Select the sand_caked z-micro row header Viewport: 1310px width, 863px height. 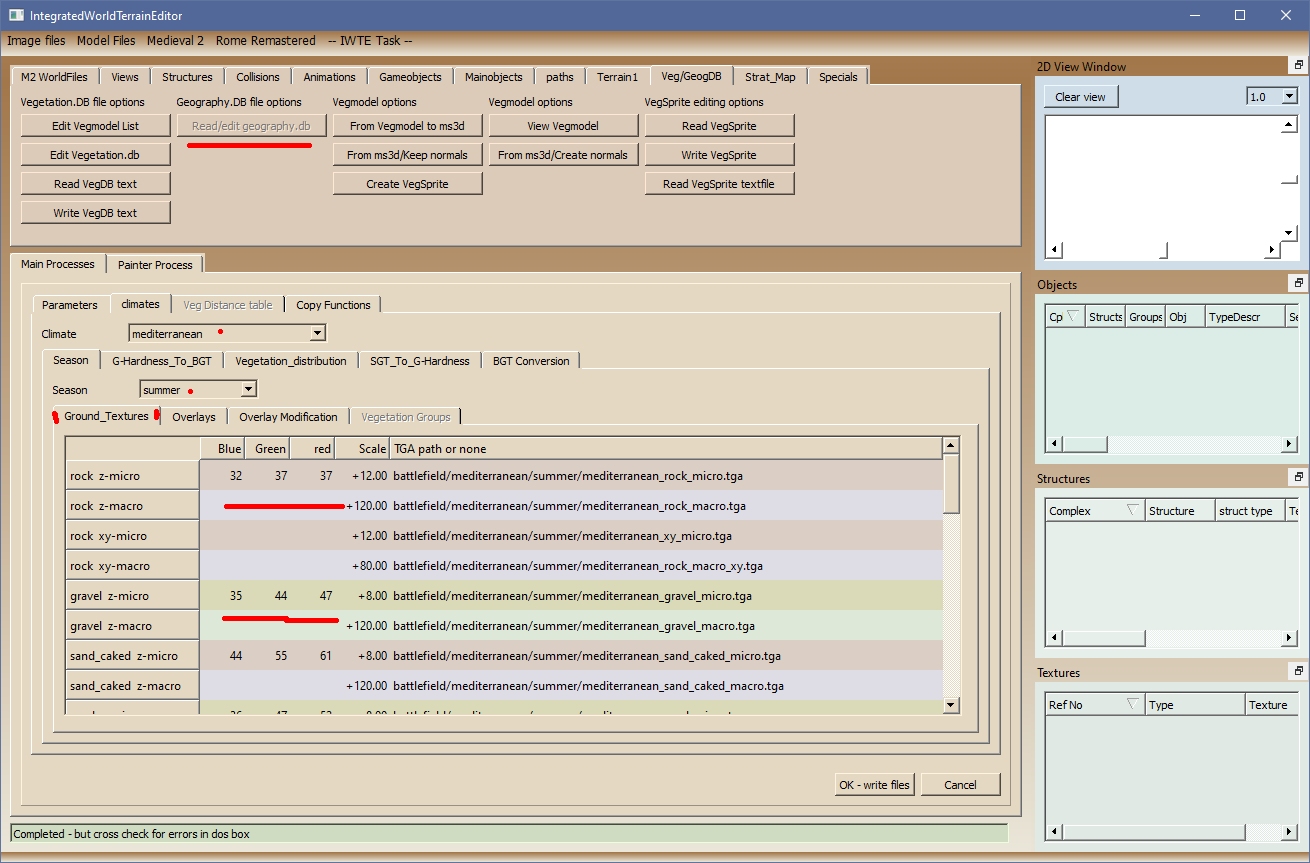[132, 656]
